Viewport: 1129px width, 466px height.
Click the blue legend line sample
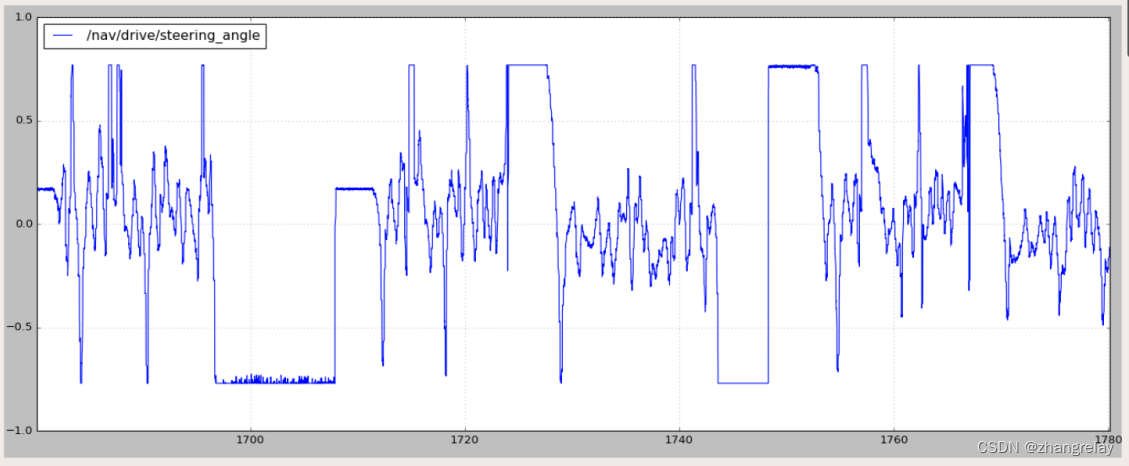tap(64, 35)
